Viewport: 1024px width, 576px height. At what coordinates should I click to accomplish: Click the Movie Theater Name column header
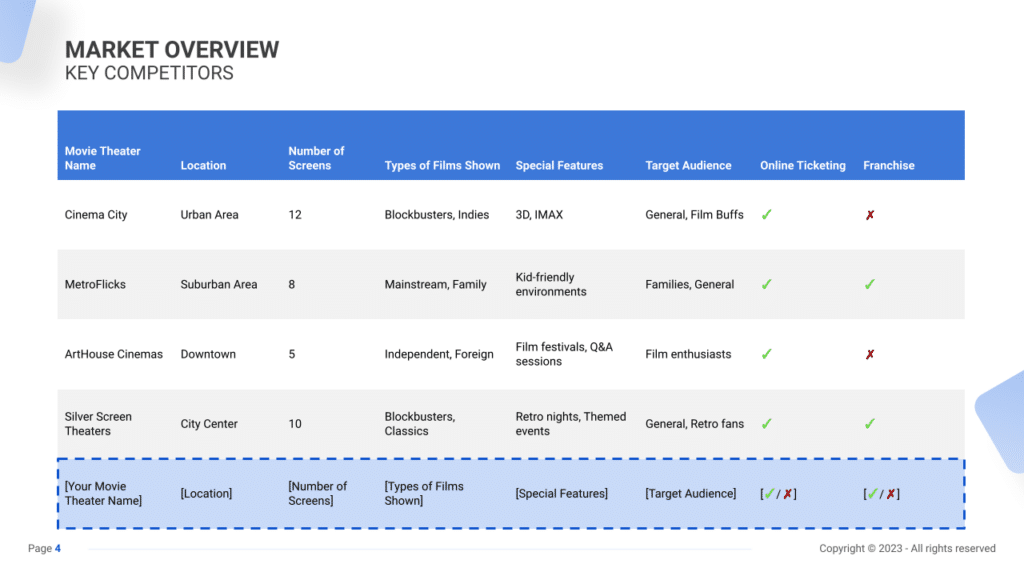103,158
